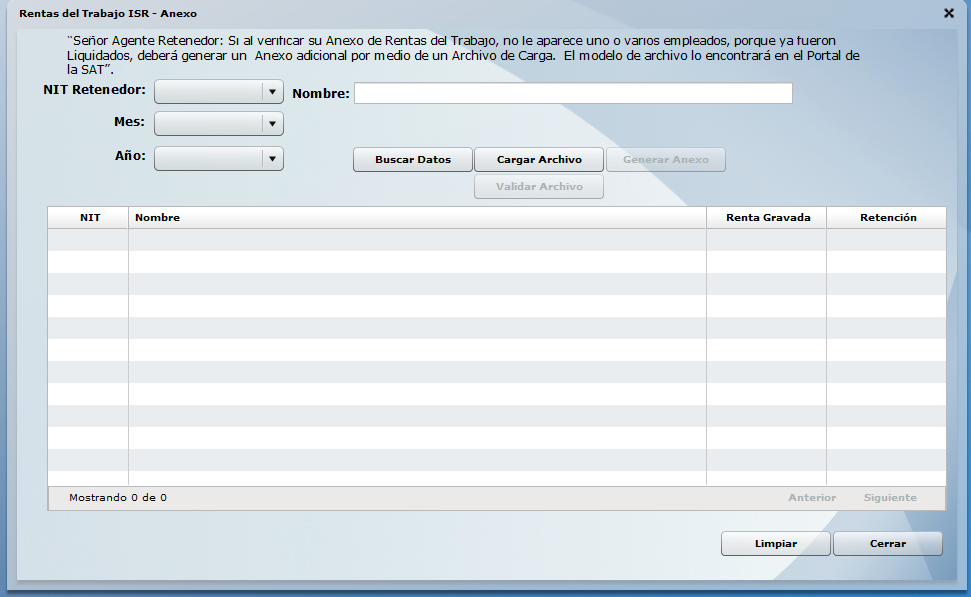Go to next page with Siguiente
Viewport: 971px width, 597px height.
[x=889, y=498]
